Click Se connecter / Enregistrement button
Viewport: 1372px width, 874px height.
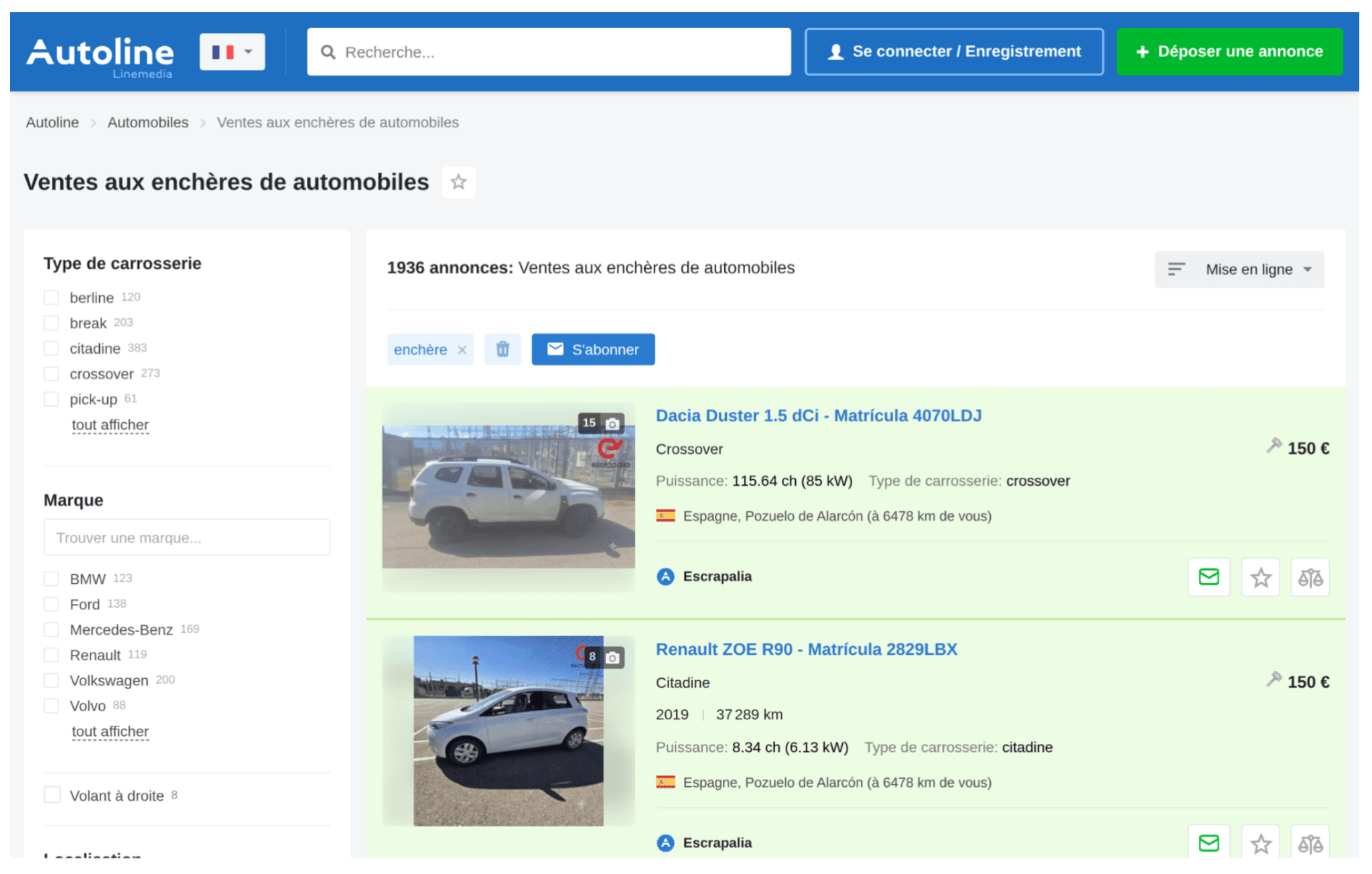click(x=954, y=52)
